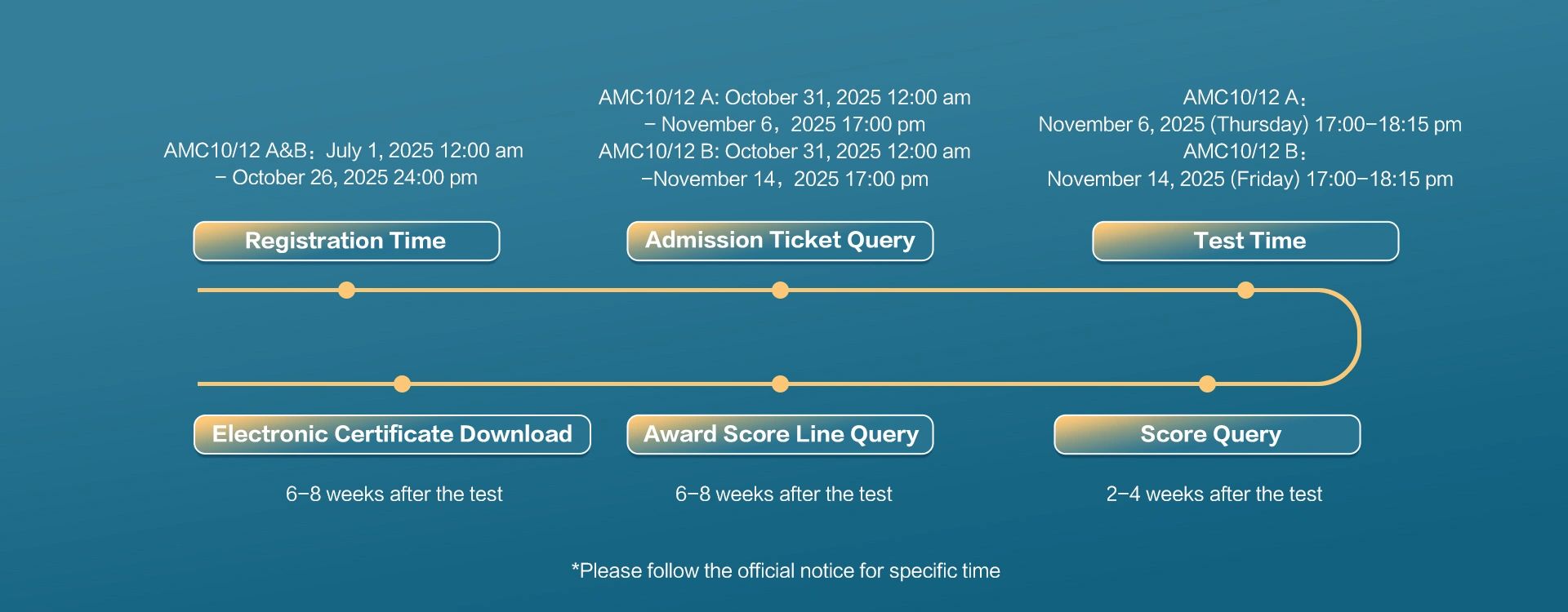Viewport: 1568px width, 612px height.
Task: Click the timeline dot above Score Query
Action: 1207,384
